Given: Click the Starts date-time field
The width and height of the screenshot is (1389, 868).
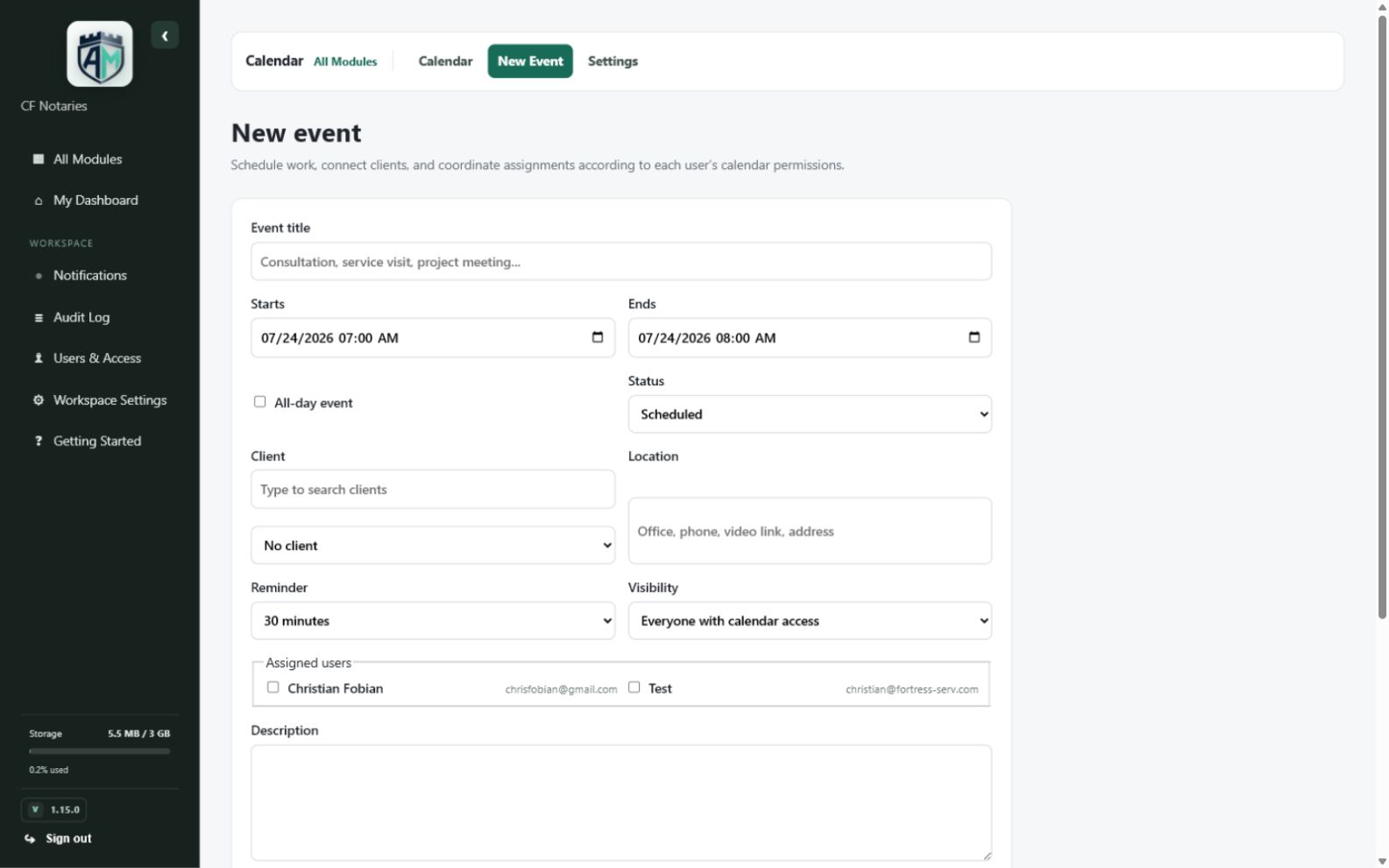Looking at the screenshot, I should (433, 338).
